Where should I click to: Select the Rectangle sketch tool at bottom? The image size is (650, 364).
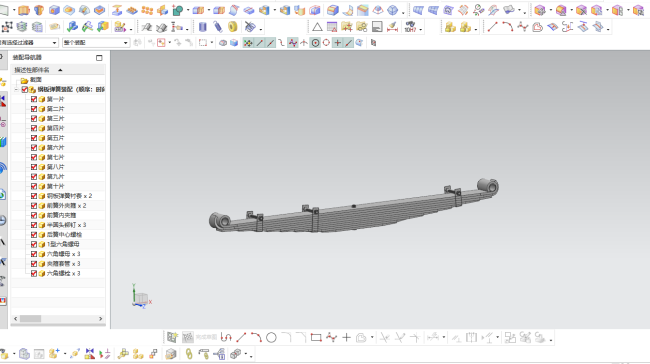316,338
